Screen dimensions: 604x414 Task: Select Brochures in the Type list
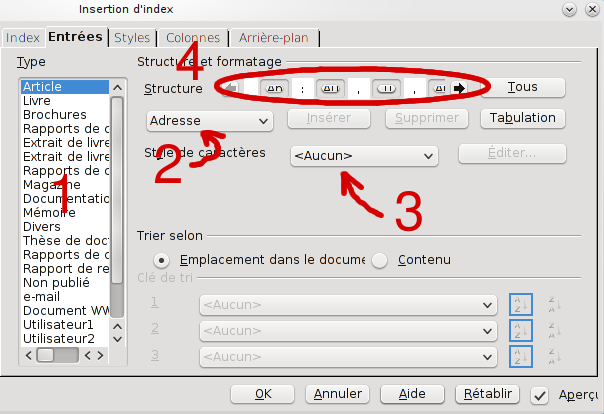65,115
